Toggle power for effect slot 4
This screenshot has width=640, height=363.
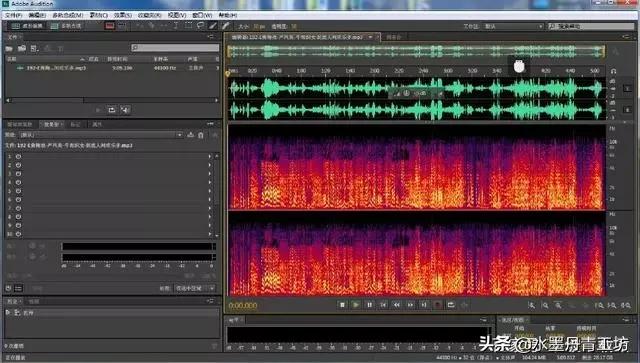18,182
